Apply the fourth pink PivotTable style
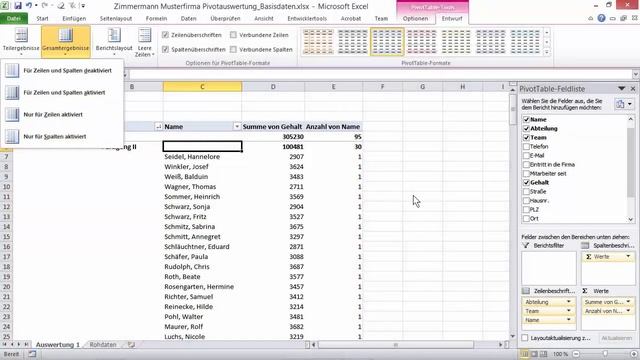 [x=422, y=42]
